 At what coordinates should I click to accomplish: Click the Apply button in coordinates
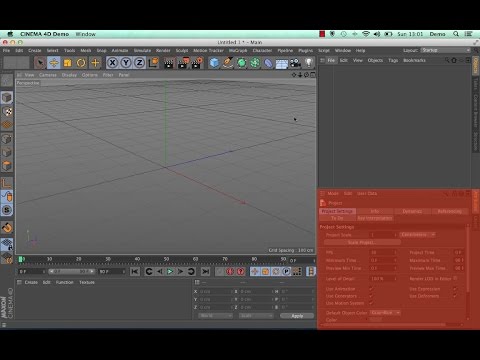[297, 316]
